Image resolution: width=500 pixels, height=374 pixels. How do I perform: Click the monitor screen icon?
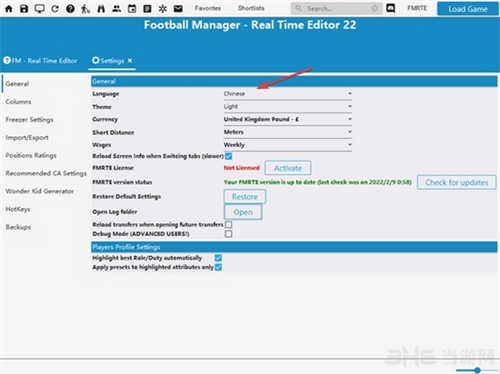point(40,9)
